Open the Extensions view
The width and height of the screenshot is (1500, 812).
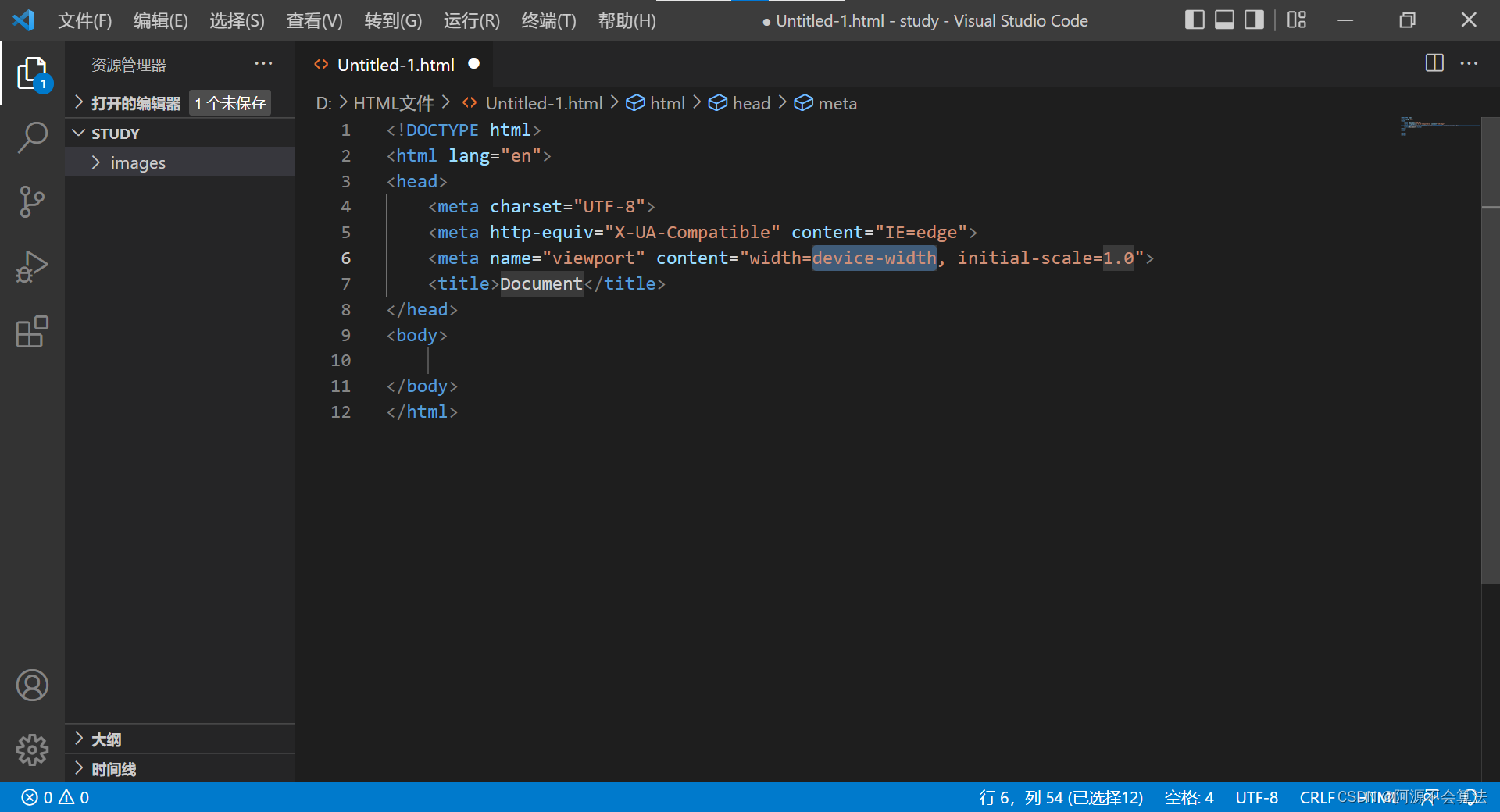click(32, 332)
